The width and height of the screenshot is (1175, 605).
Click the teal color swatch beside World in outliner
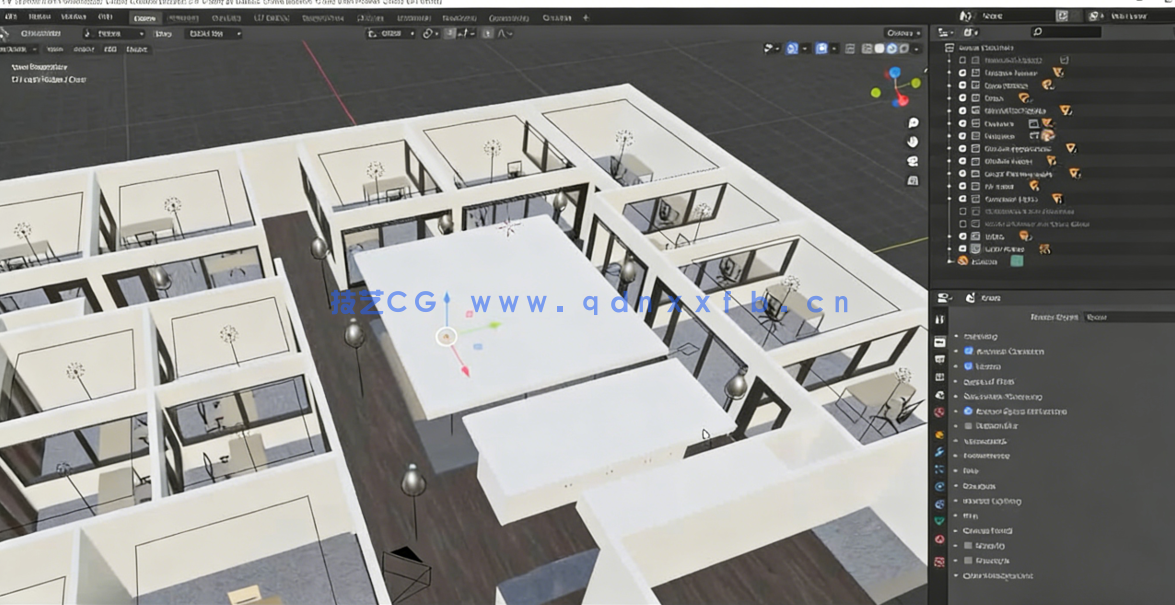click(x=1016, y=261)
